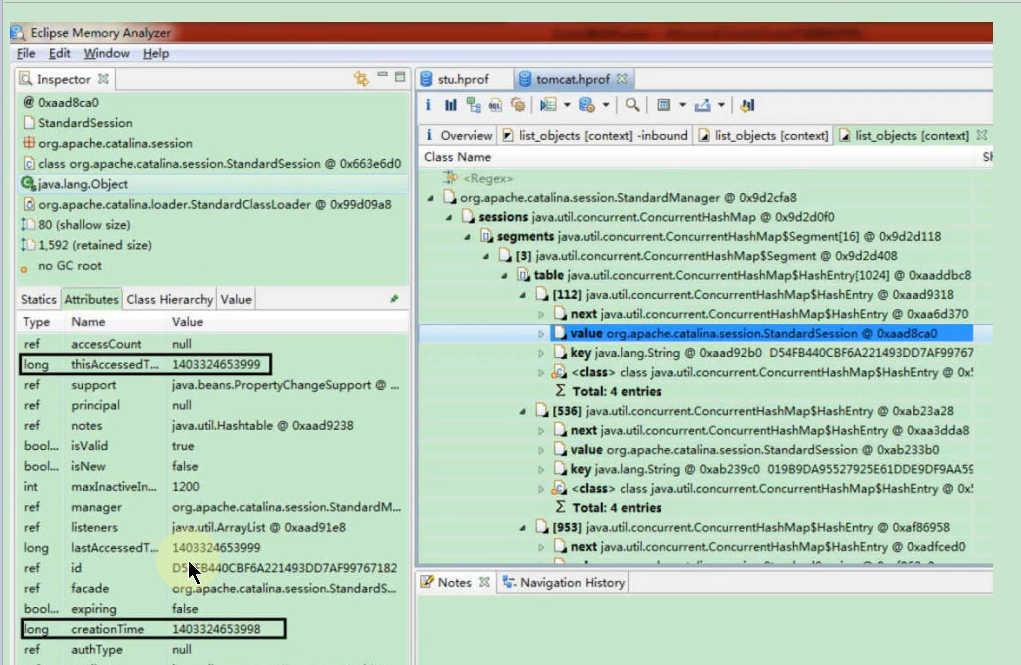Image resolution: width=1021 pixels, height=665 pixels.
Task: Click the Calculate Retained Size calculator icon
Action: (x=664, y=105)
